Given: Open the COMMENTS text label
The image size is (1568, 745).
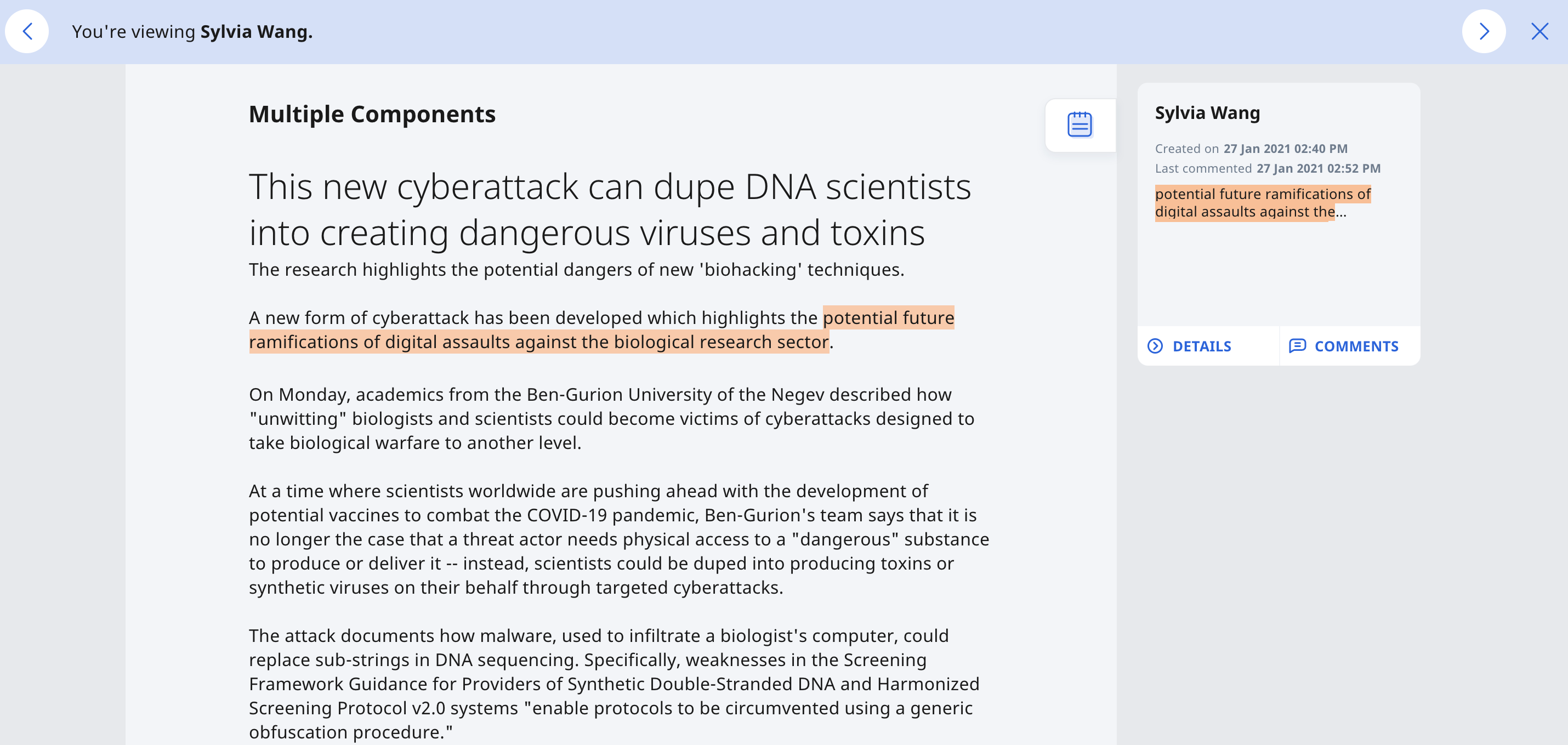Looking at the screenshot, I should tap(1356, 346).
